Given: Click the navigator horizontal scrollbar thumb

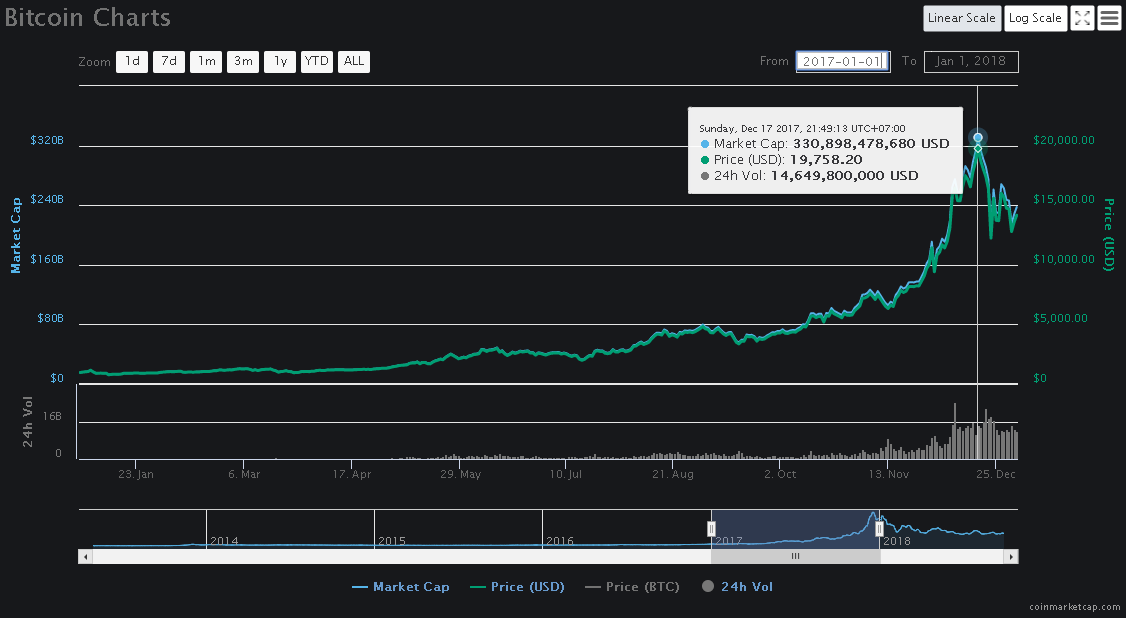Looking at the screenshot, I should pos(796,556).
